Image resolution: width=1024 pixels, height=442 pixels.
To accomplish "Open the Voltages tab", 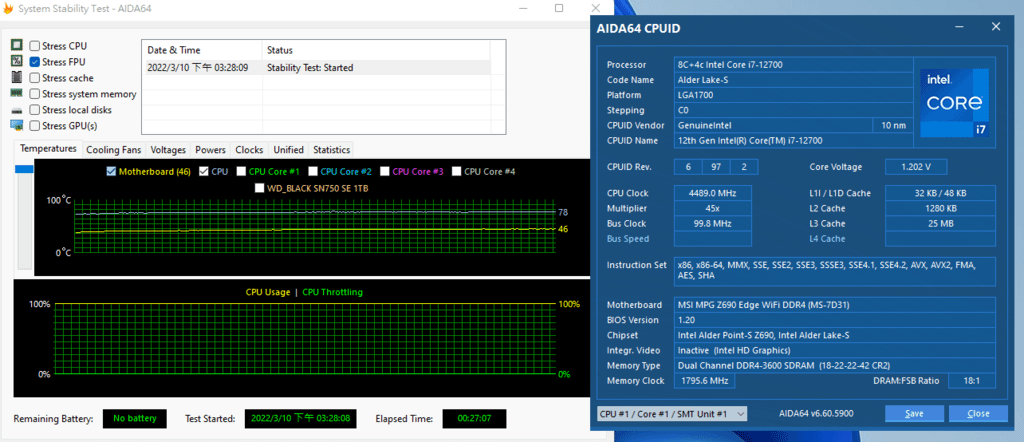I will point(168,150).
